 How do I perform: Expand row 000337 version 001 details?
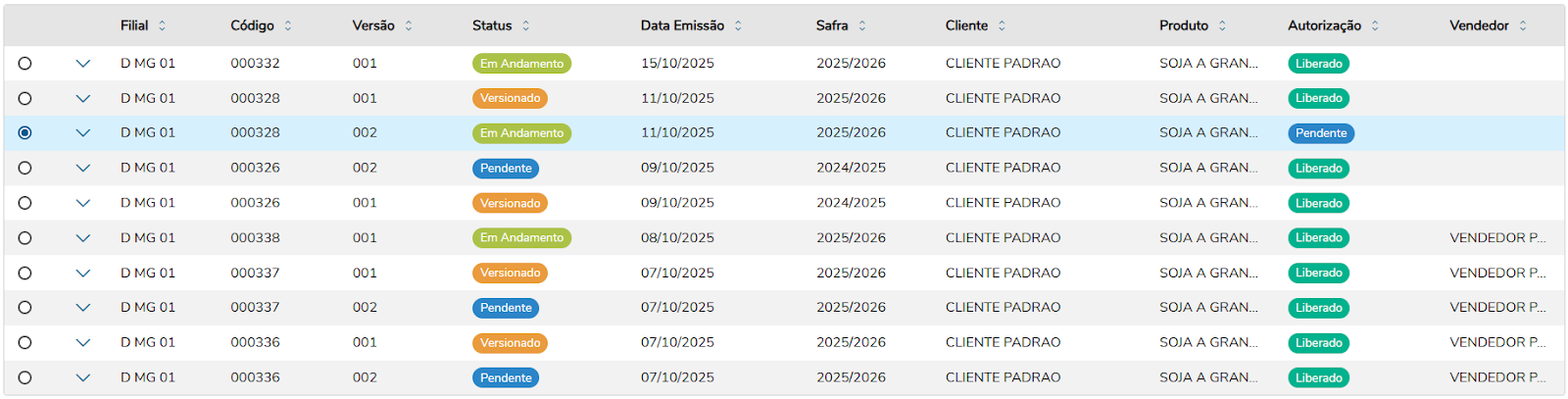[83, 274]
